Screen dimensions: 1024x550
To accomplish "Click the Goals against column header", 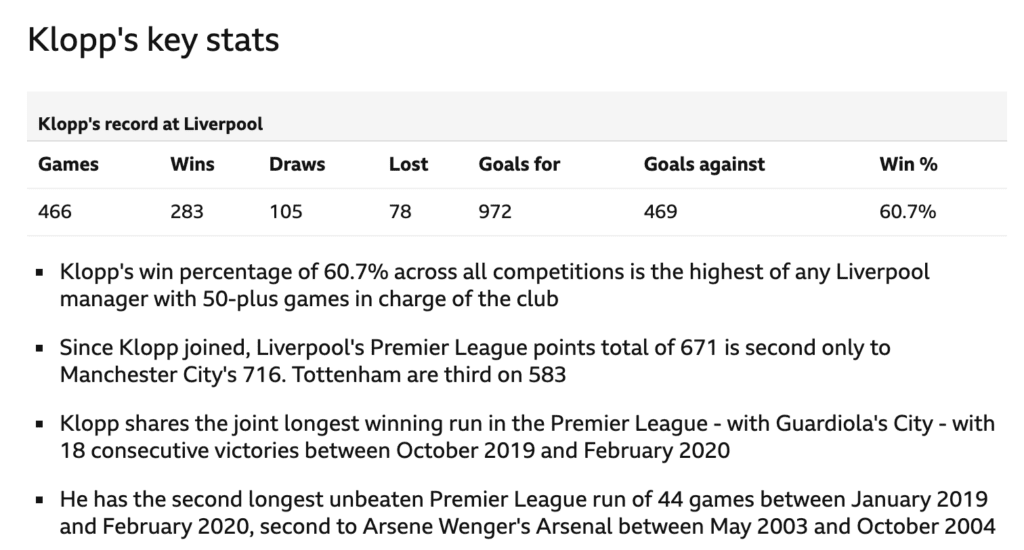I will pyautogui.click(x=704, y=164).
